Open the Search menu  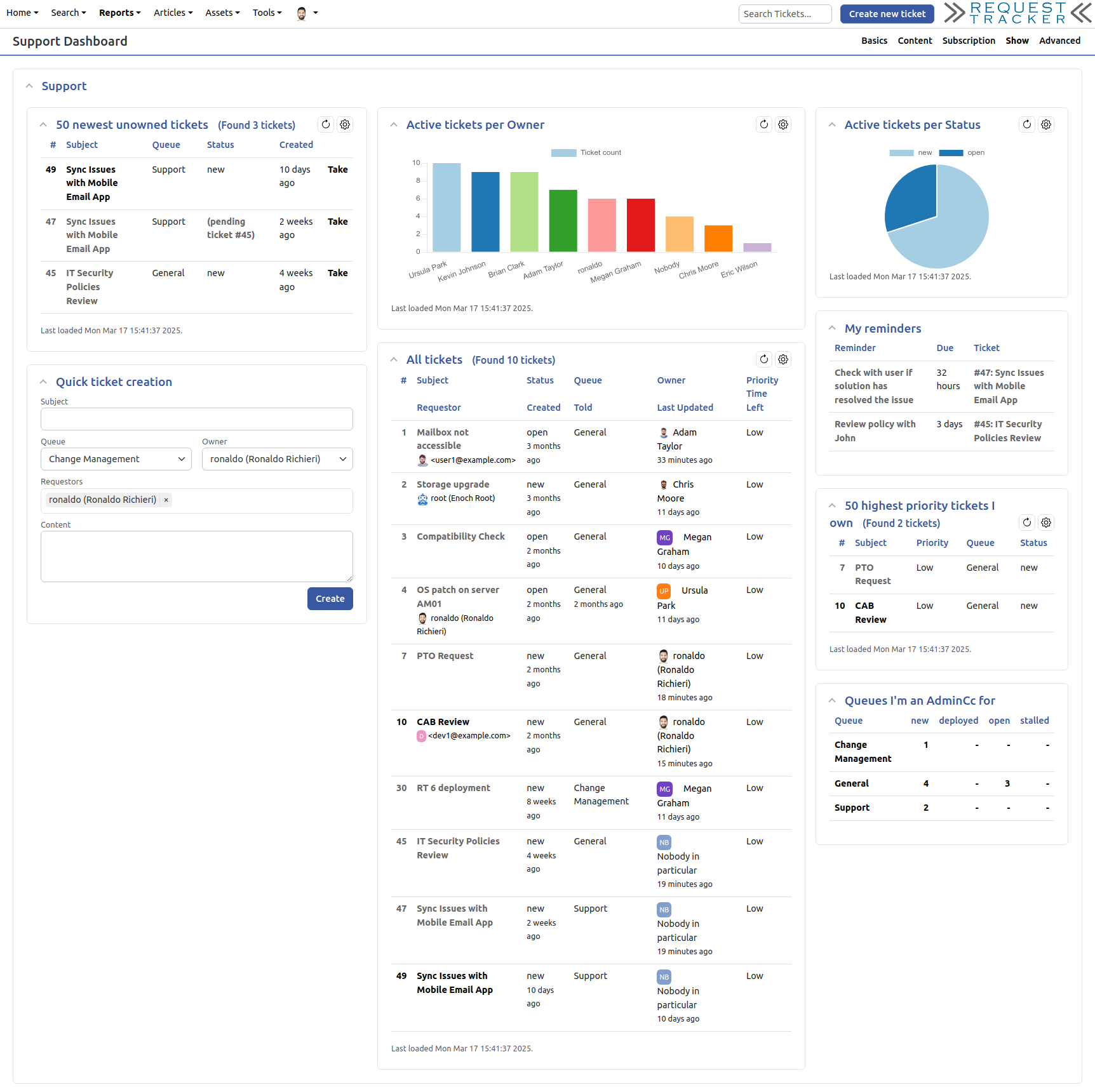(x=69, y=13)
